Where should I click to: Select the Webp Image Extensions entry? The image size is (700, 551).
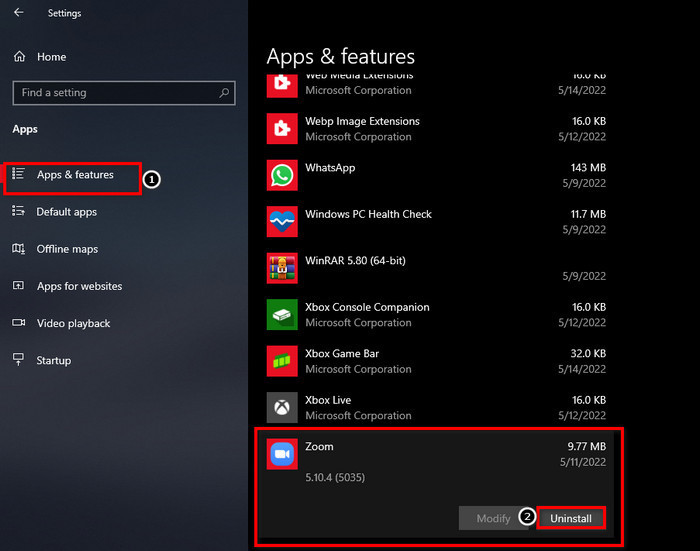[362, 121]
